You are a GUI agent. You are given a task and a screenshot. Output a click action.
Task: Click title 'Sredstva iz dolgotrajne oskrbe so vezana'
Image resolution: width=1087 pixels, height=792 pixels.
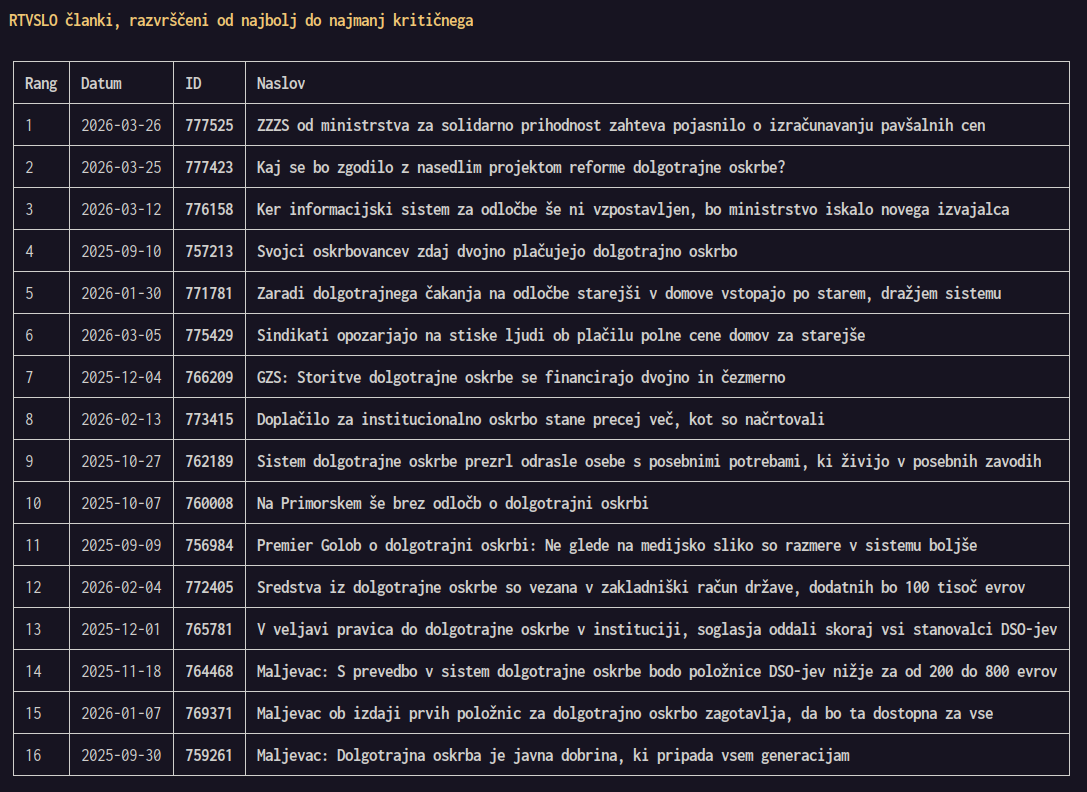click(417, 587)
